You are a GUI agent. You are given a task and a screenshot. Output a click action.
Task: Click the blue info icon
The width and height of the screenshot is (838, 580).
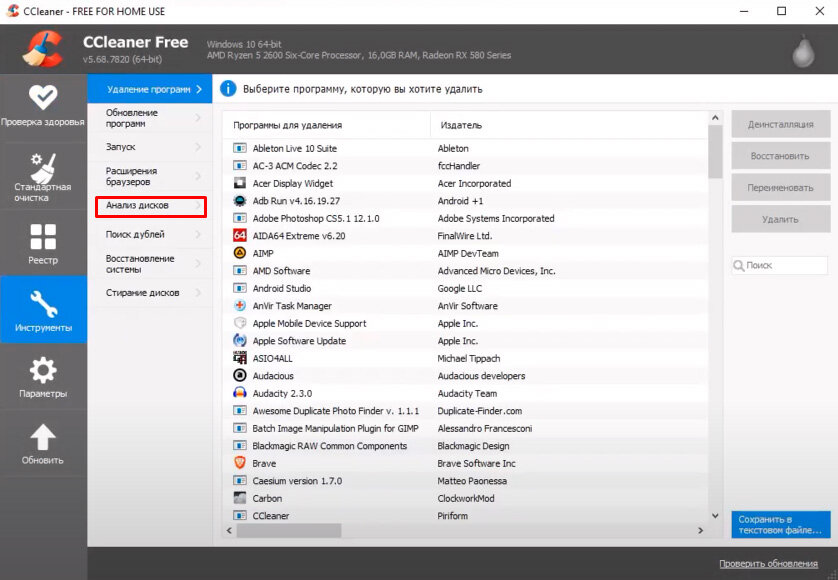click(228, 89)
